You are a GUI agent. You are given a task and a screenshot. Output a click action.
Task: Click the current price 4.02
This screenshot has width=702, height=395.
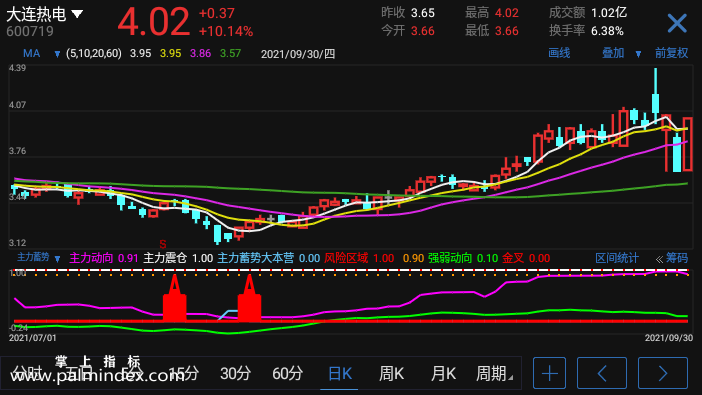[154, 21]
